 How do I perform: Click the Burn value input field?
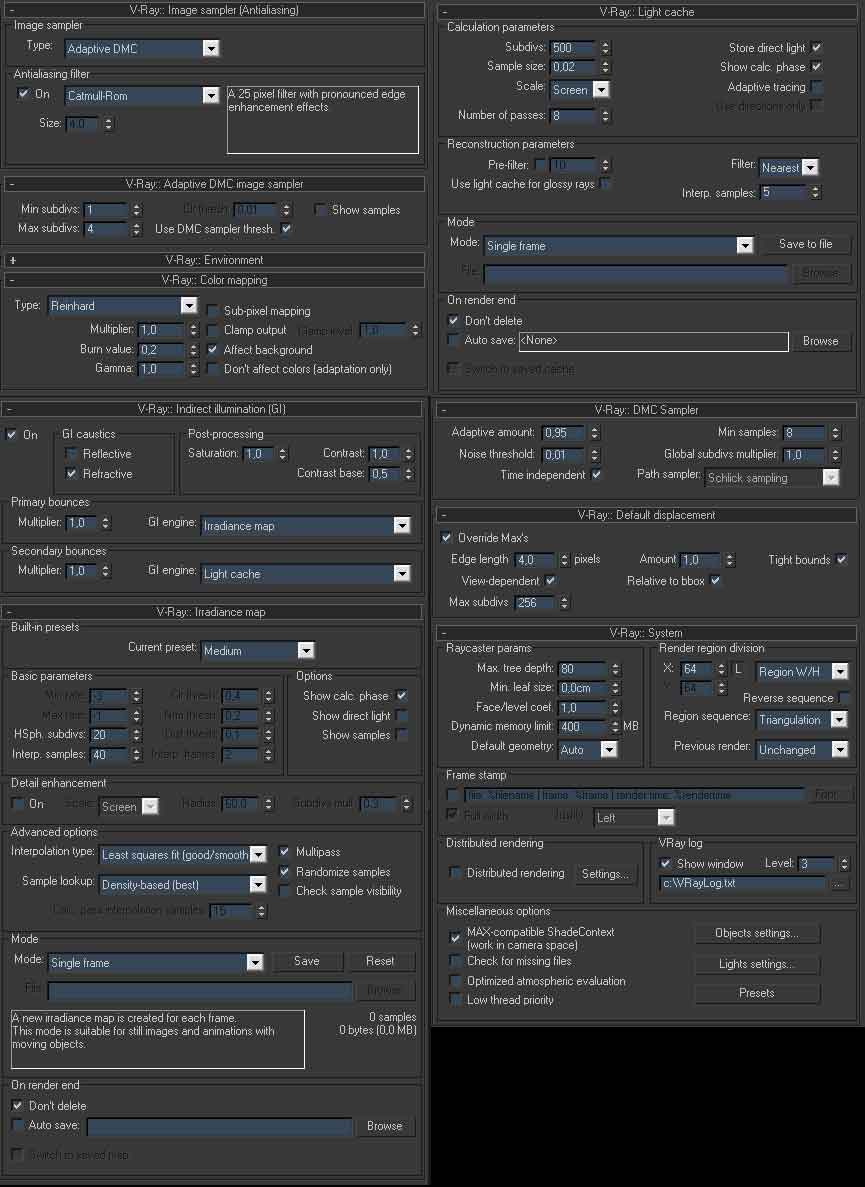point(161,350)
